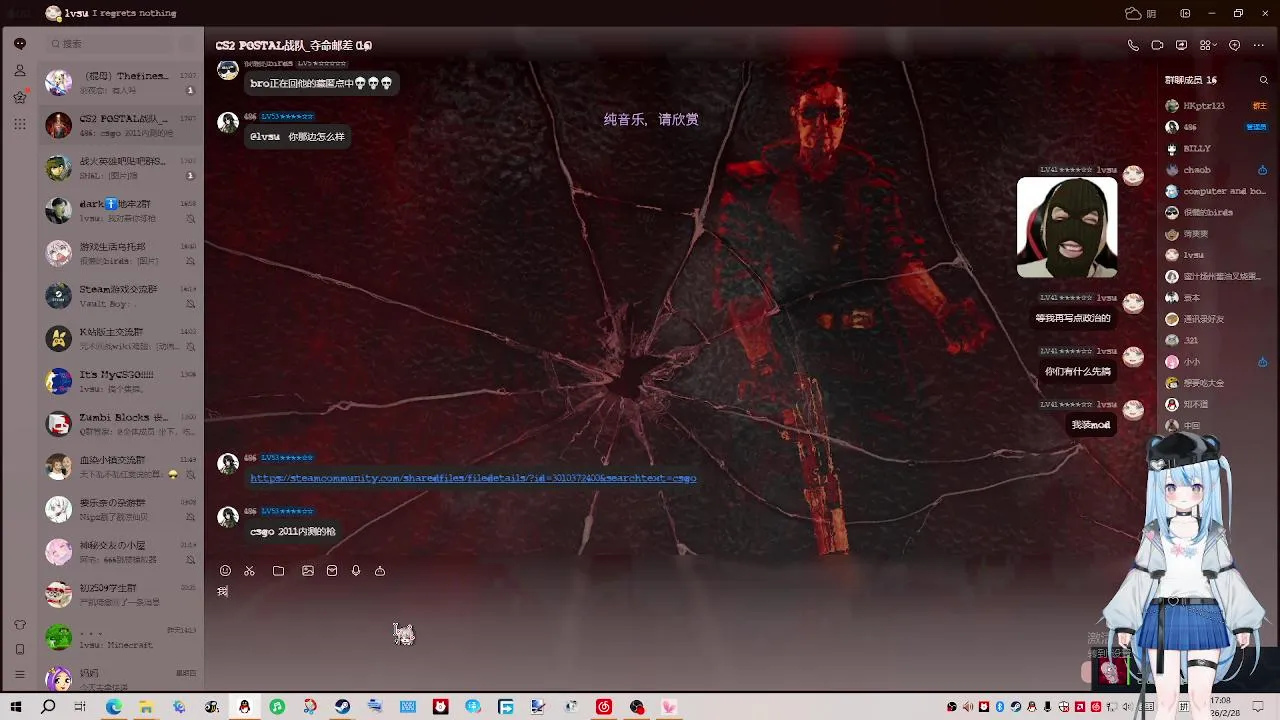The image size is (1280, 720).
Task: Open the Zombi Blocks conversation
Action: point(121,424)
